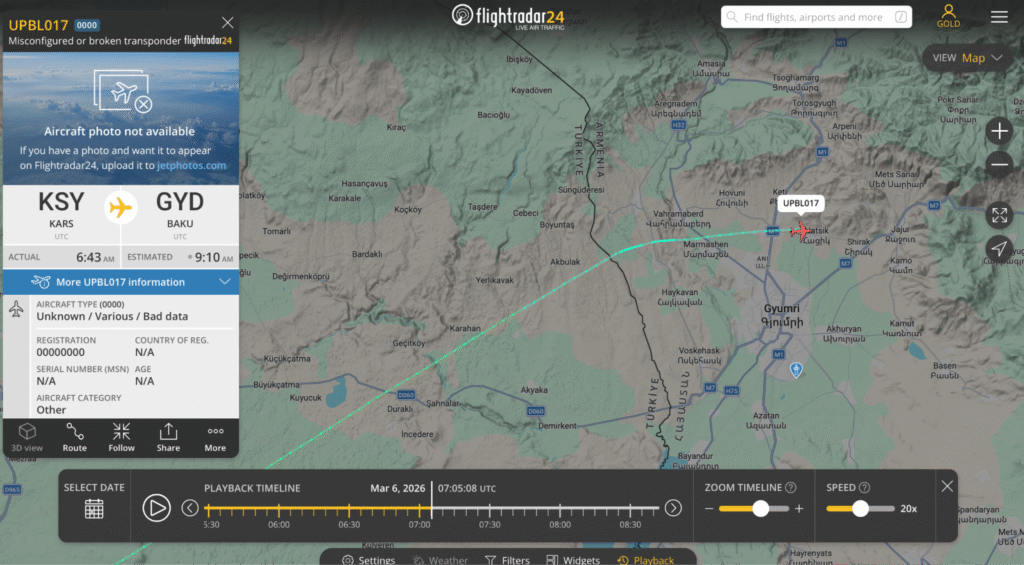The height and width of the screenshot is (565, 1024).
Task: Click the flight search input field
Action: pyautogui.click(x=816, y=17)
